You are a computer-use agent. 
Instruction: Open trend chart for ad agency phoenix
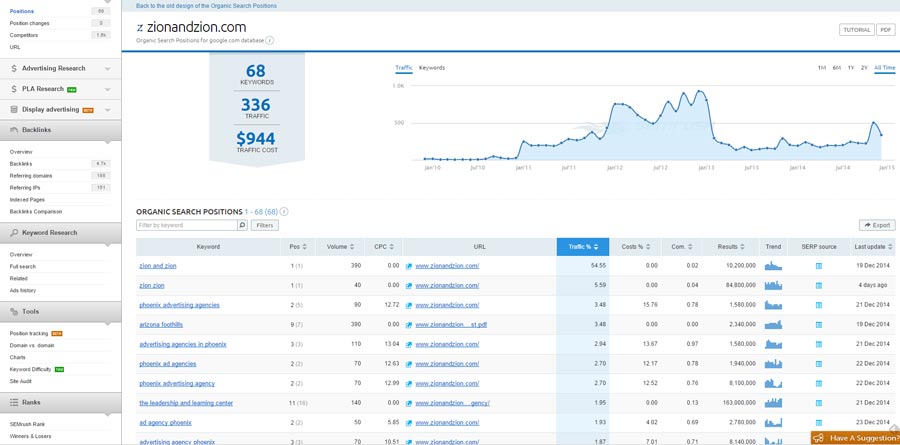[x=773, y=423]
